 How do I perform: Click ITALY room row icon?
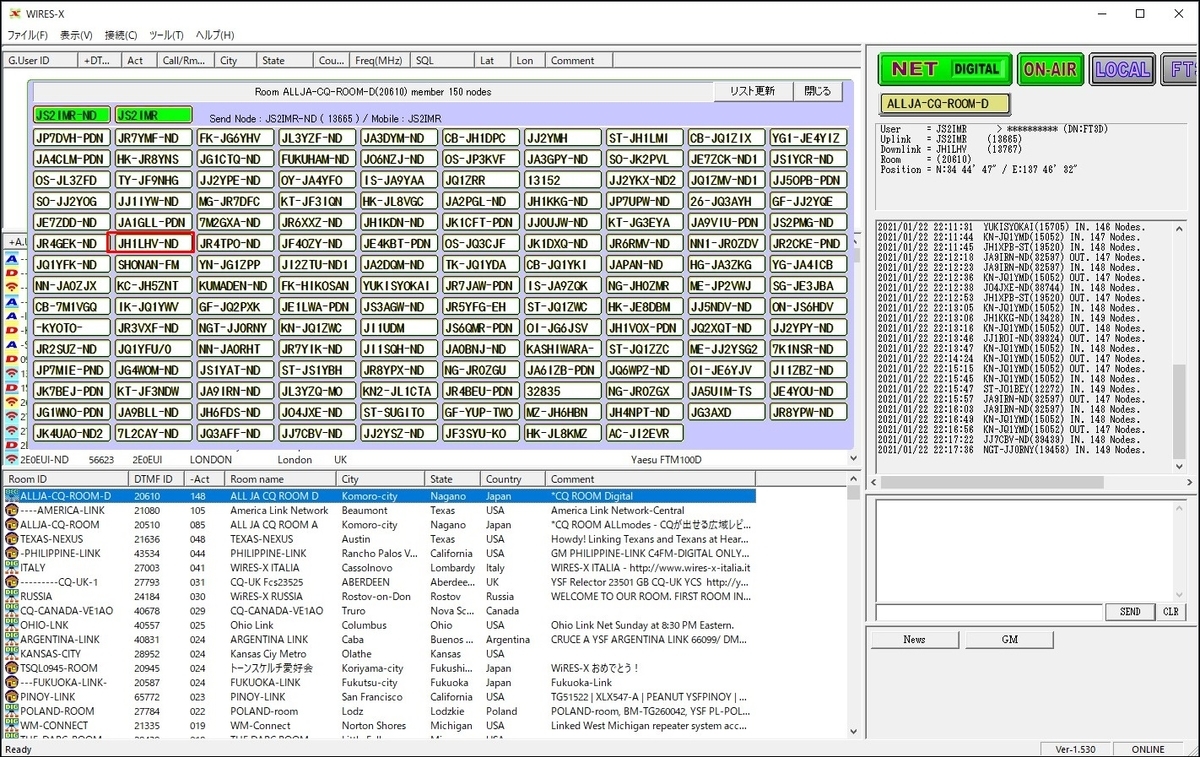click(x=11, y=567)
